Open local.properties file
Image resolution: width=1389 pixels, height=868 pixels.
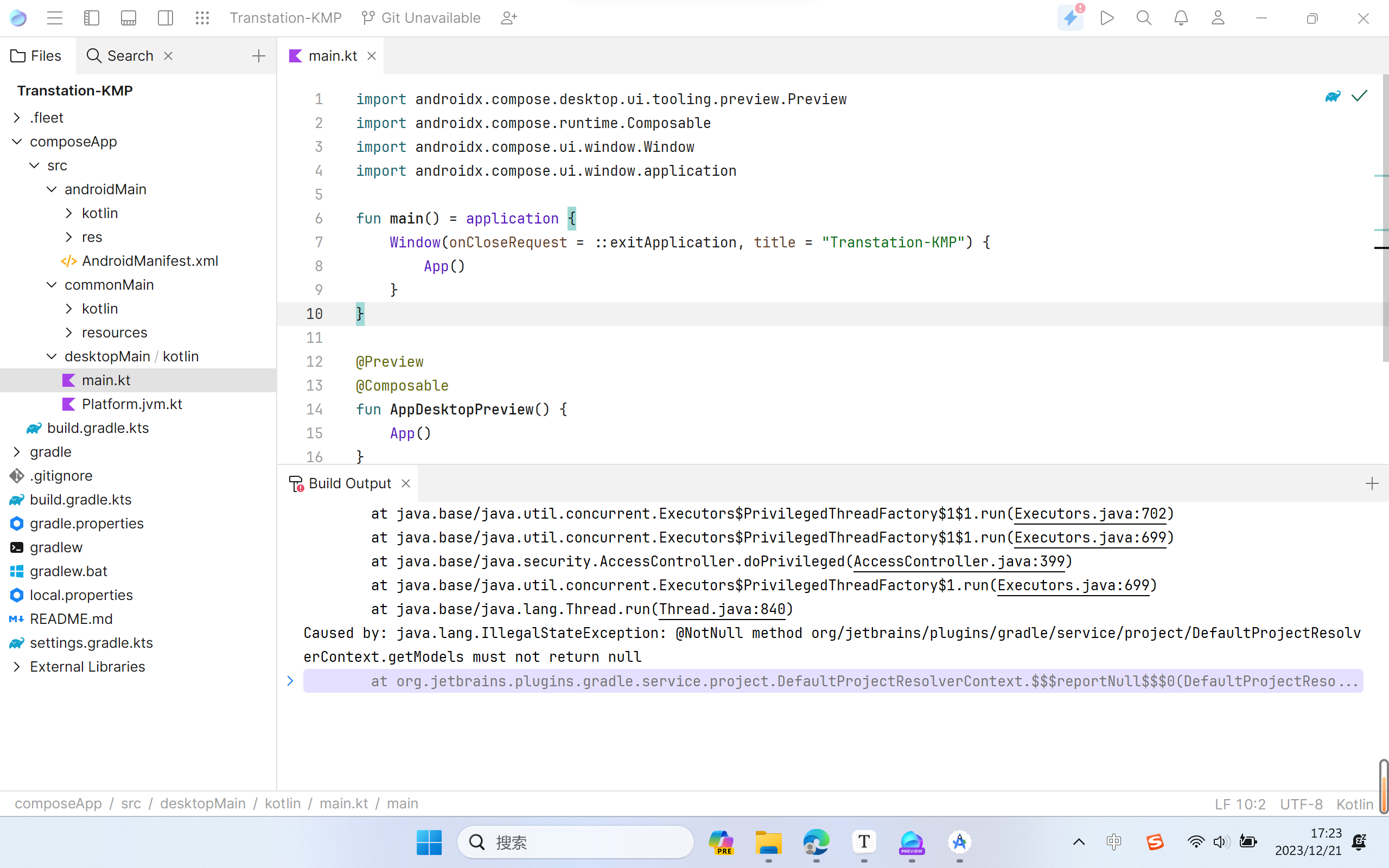[71, 595]
